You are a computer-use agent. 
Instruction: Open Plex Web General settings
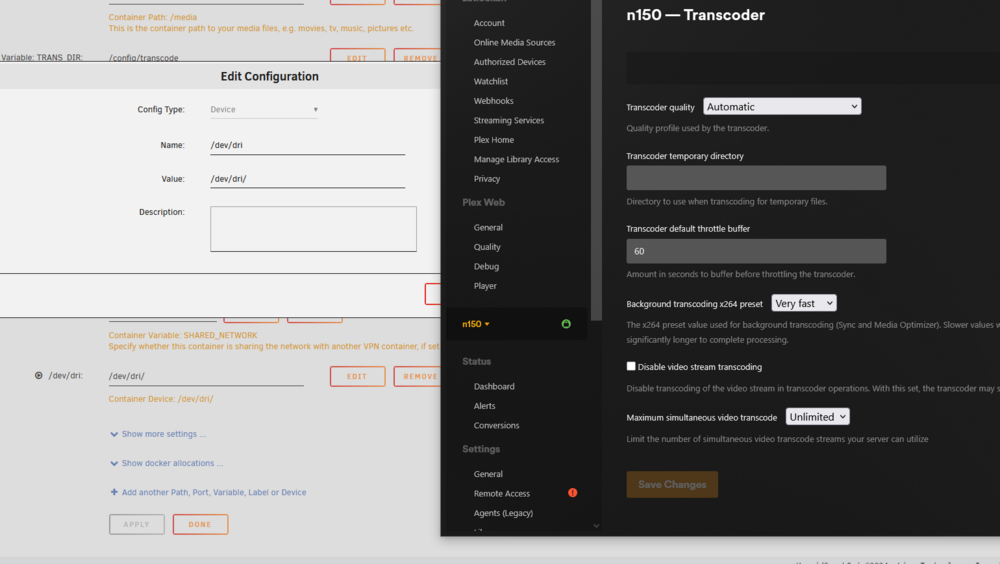coord(488,227)
